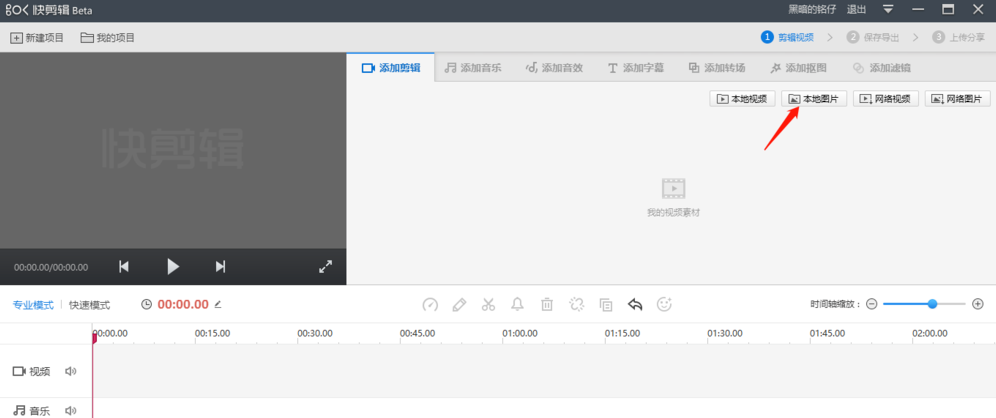This screenshot has height=418, width=996.
Task: Switch to 专业模式
Action: tap(33, 305)
